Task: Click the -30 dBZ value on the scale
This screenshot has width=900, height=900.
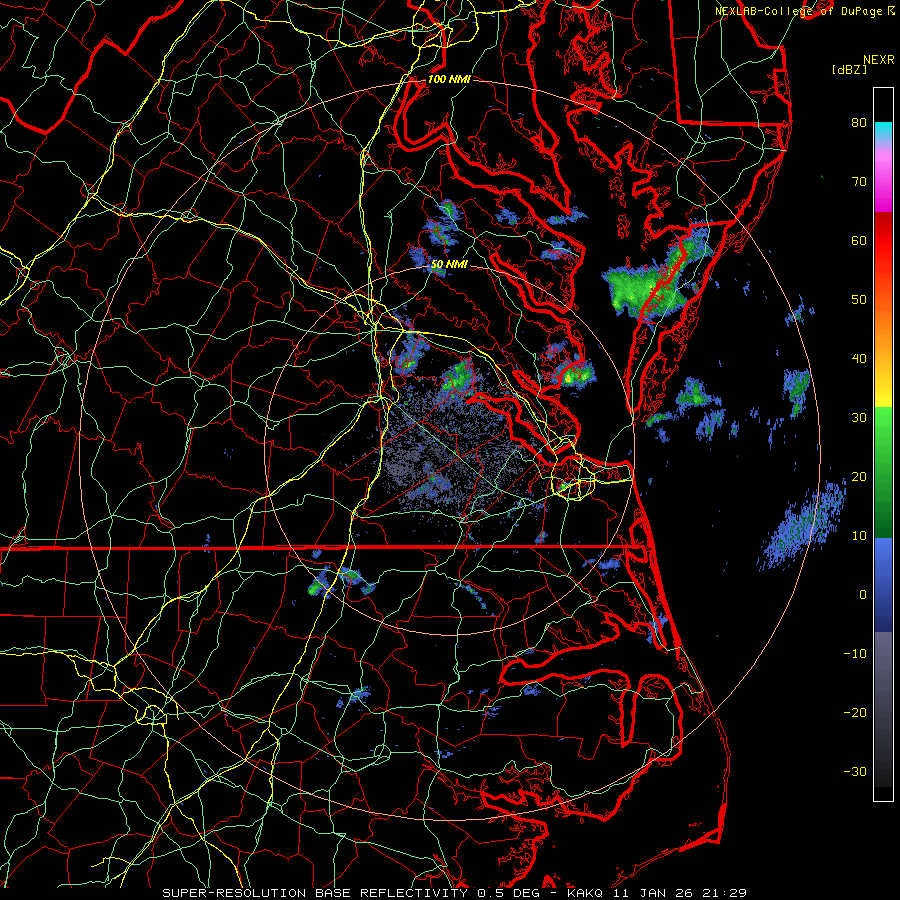Action: pyautogui.click(x=855, y=771)
